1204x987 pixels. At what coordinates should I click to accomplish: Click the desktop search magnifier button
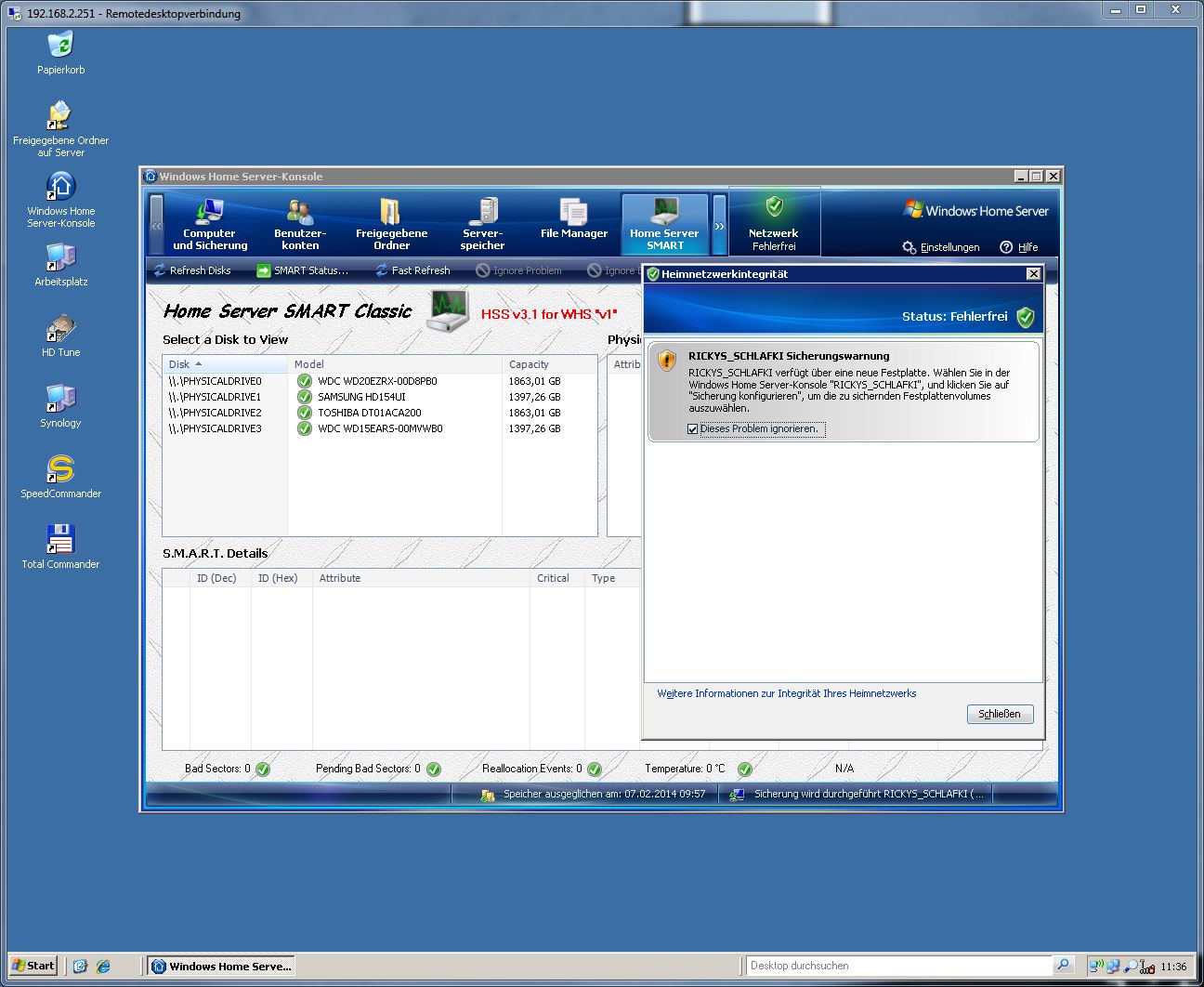(x=1064, y=966)
